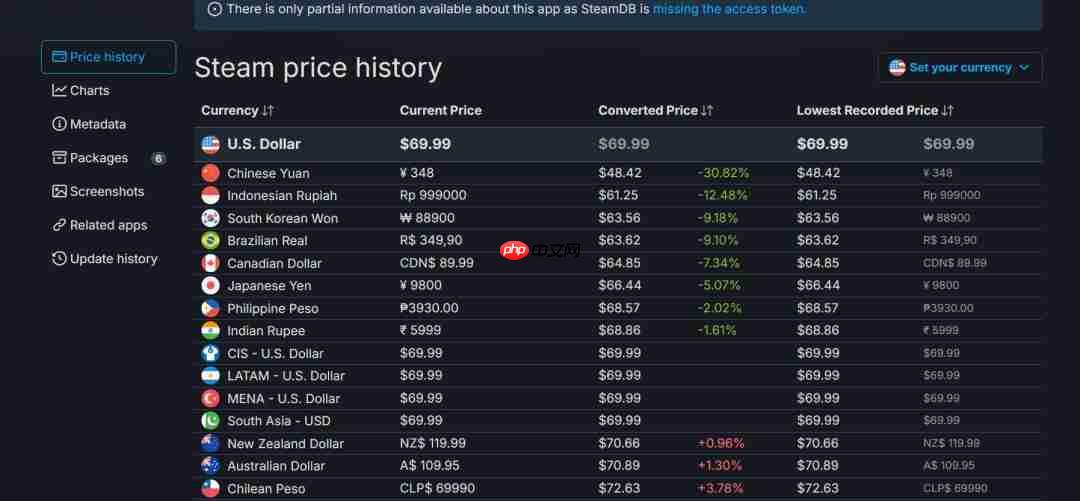
Task: Click the Canadian Dollar flag icon
Action: (210, 263)
